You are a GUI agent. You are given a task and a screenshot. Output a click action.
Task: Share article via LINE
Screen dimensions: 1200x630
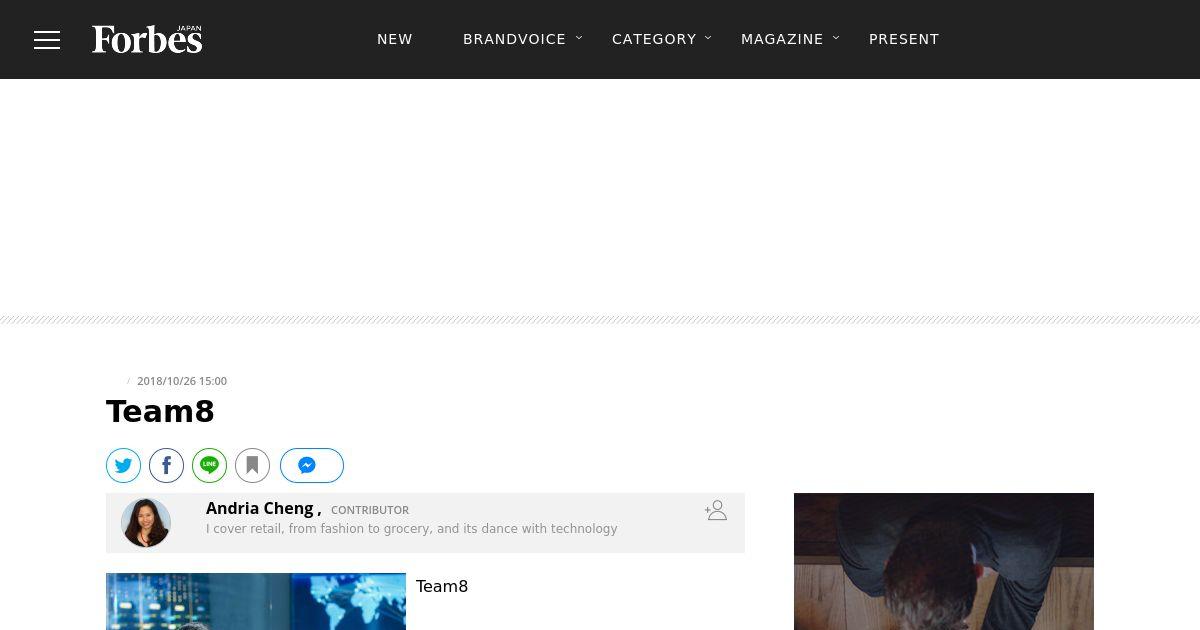tap(209, 465)
